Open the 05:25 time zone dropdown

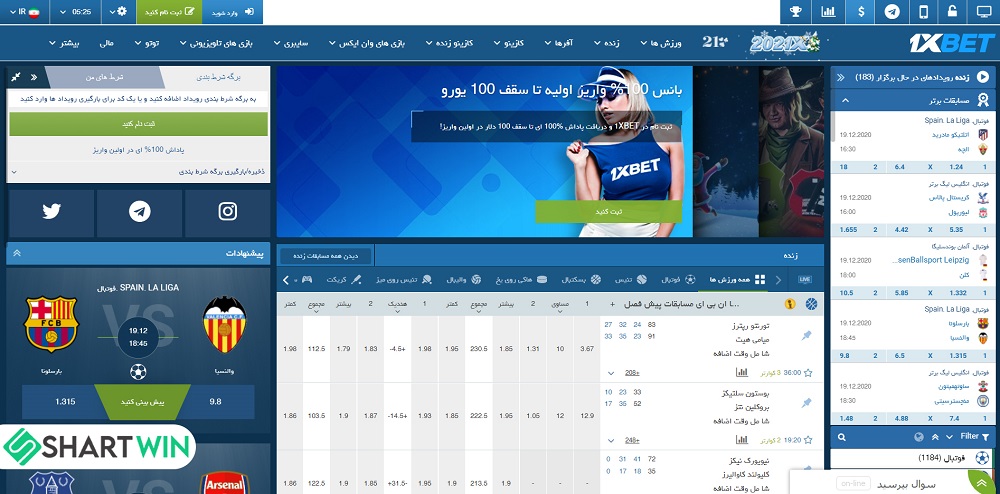(76, 11)
